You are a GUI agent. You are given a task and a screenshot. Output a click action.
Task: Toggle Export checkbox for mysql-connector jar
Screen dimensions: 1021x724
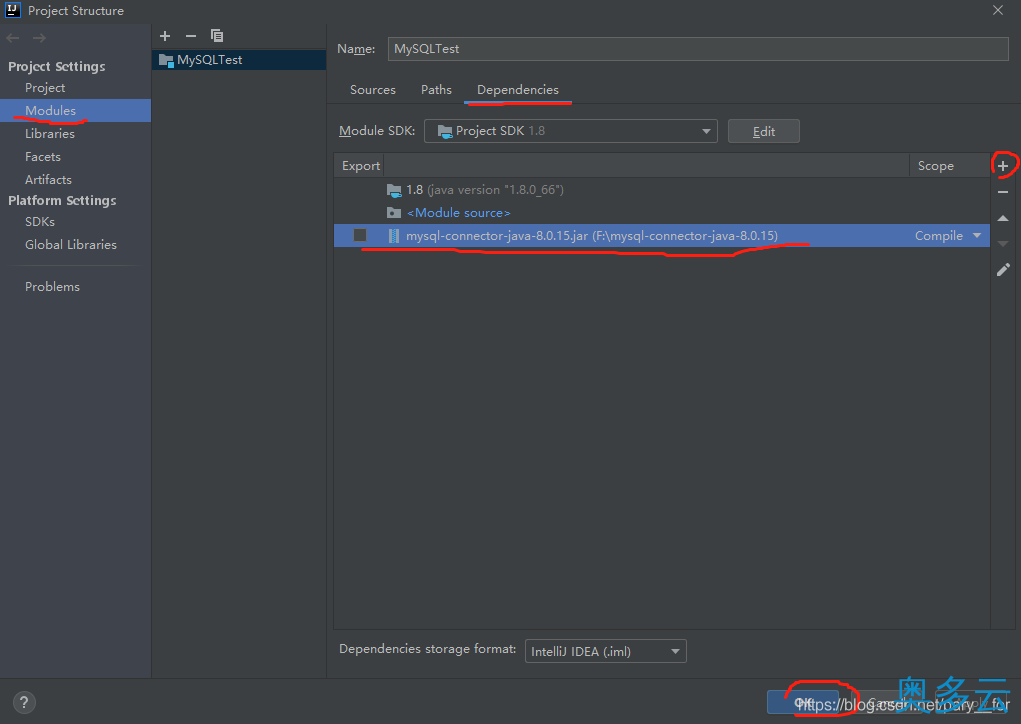360,235
